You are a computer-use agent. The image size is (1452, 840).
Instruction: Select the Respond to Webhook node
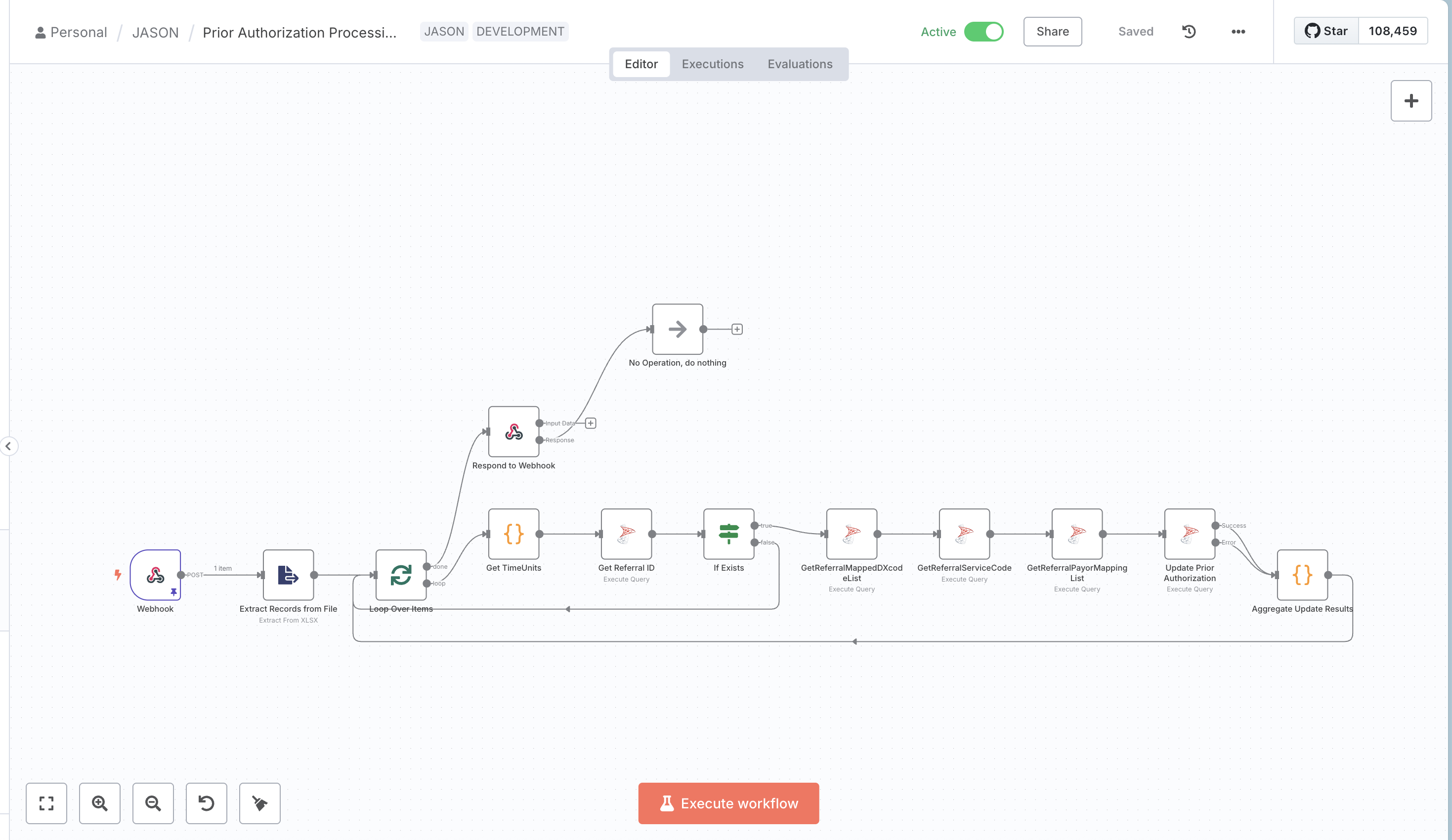click(513, 432)
